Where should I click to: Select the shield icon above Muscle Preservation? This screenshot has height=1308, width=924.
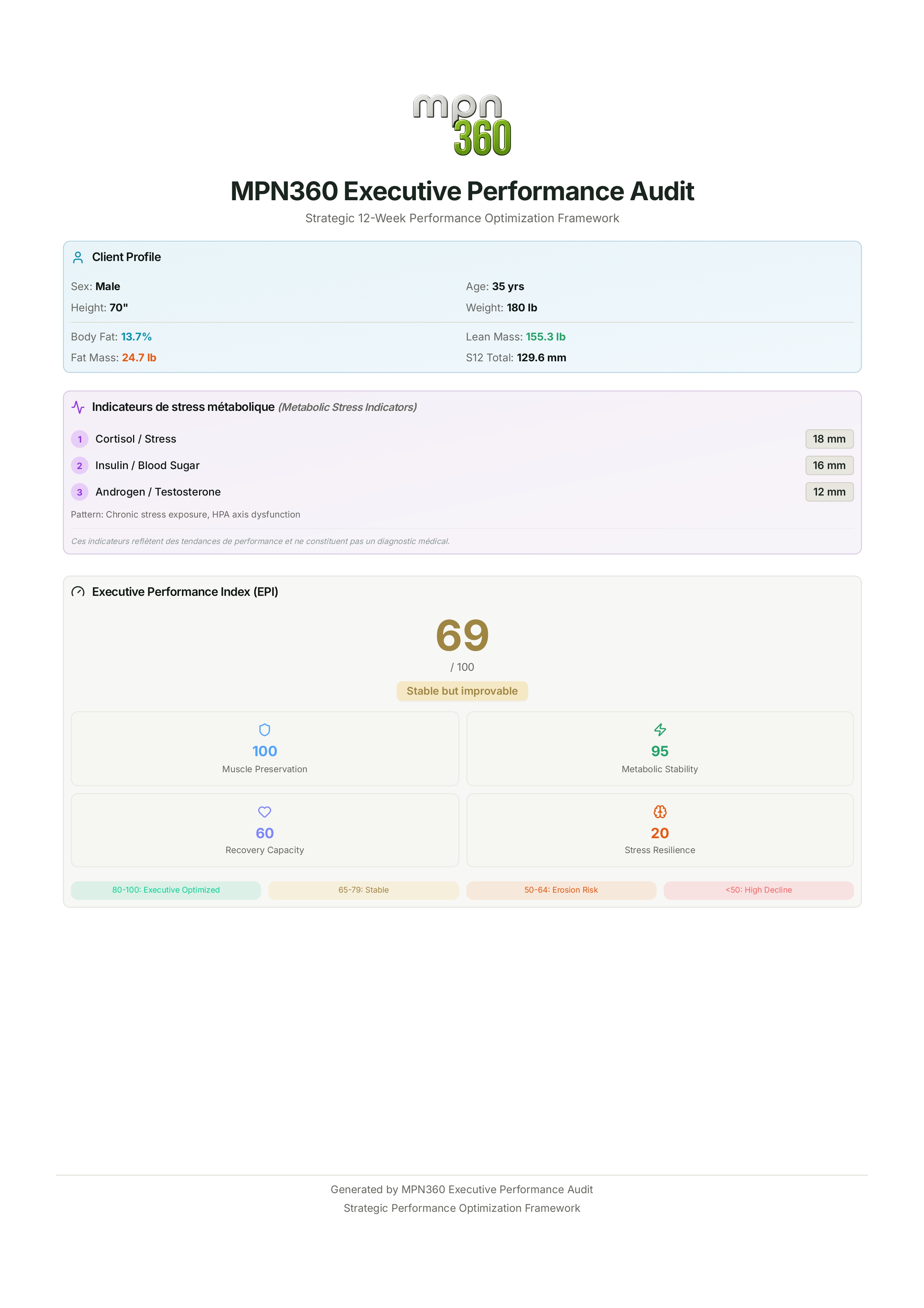264,730
